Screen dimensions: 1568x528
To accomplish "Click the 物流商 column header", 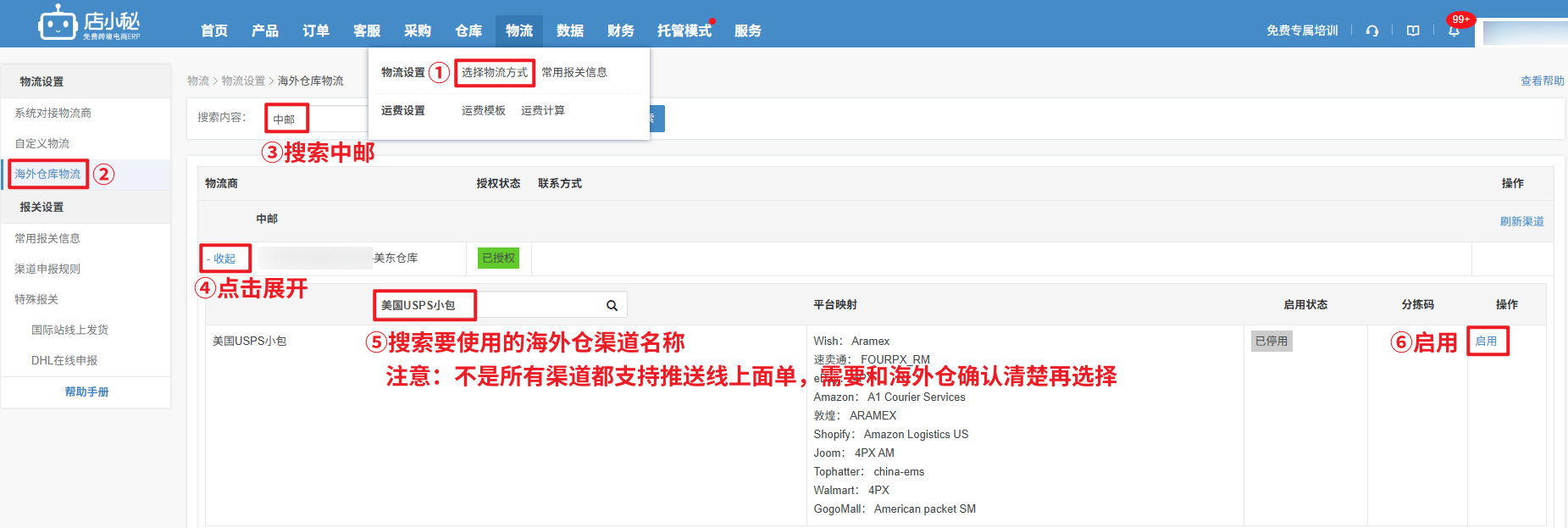I will pos(221,184).
